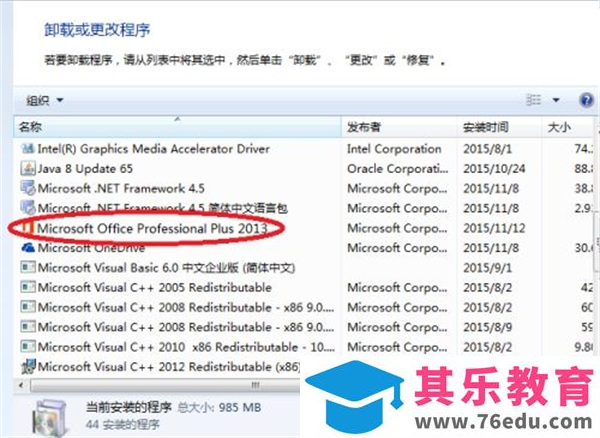Select Intel(R) Graphics Media Accelerator Driver row
This screenshot has height=438, width=600.
[x=153, y=148]
